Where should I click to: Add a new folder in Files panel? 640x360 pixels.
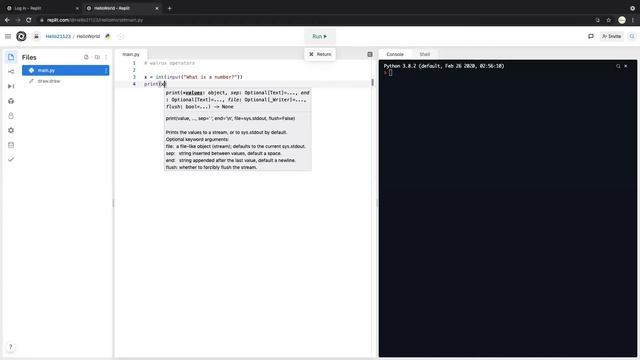97,57
